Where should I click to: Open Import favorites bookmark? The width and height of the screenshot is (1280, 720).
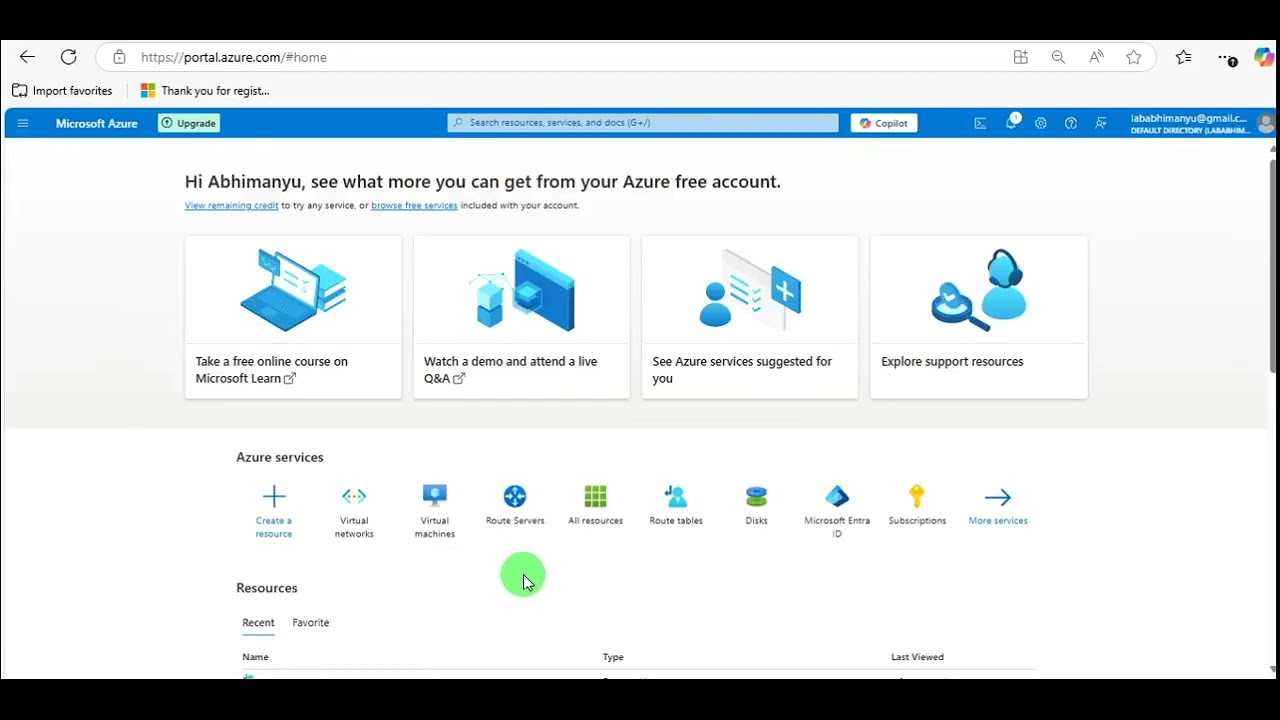pyautogui.click(x=62, y=90)
